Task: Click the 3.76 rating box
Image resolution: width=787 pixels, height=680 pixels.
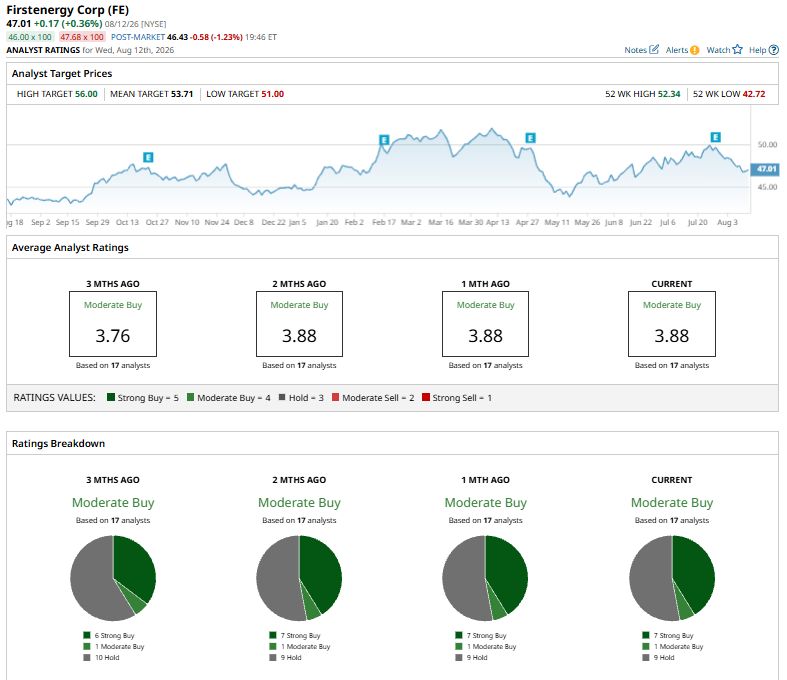Action: [113, 324]
